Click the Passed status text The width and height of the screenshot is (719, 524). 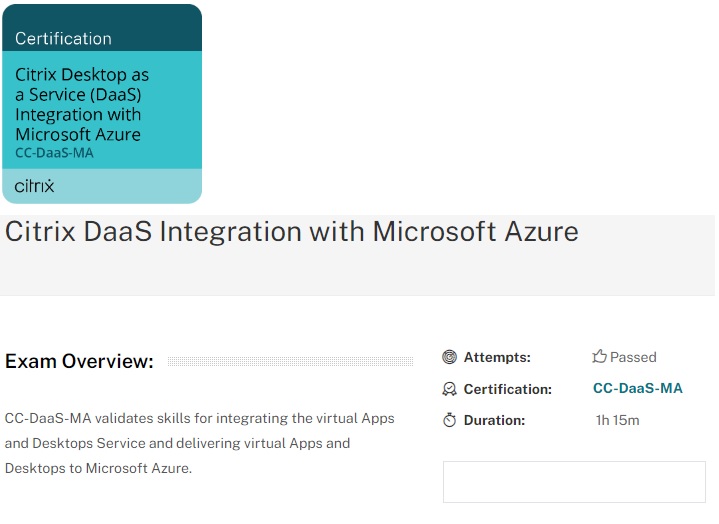click(x=633, y=357)
